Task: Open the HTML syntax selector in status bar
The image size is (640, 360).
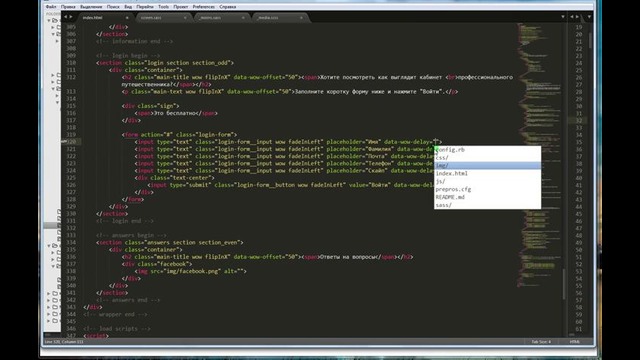Action: (574, 342)
